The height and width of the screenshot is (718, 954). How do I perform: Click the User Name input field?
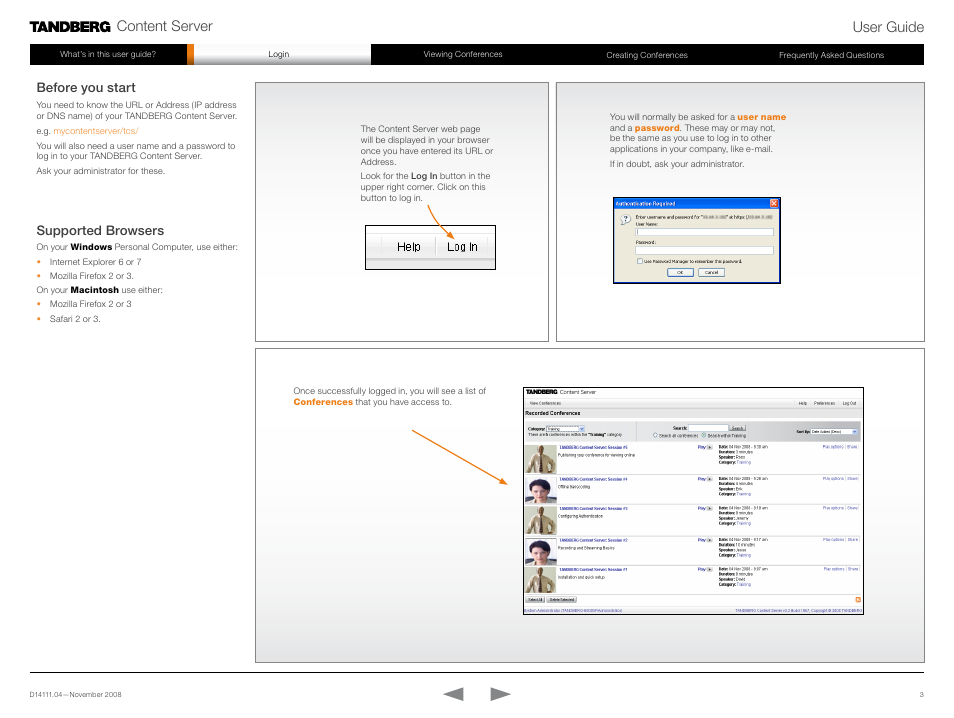tap(705, 232)
